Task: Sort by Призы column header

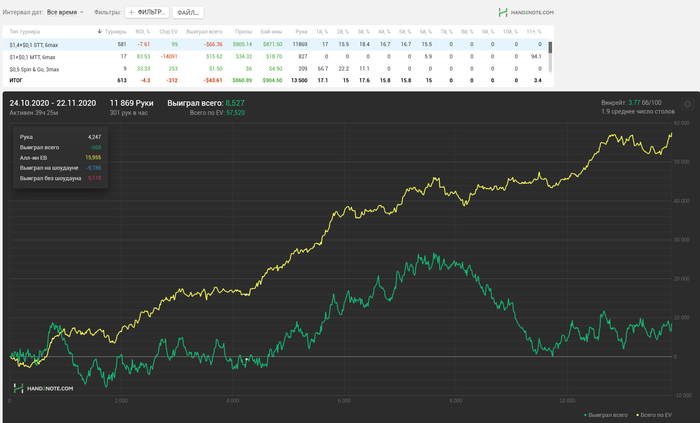Action: point(244,32)
